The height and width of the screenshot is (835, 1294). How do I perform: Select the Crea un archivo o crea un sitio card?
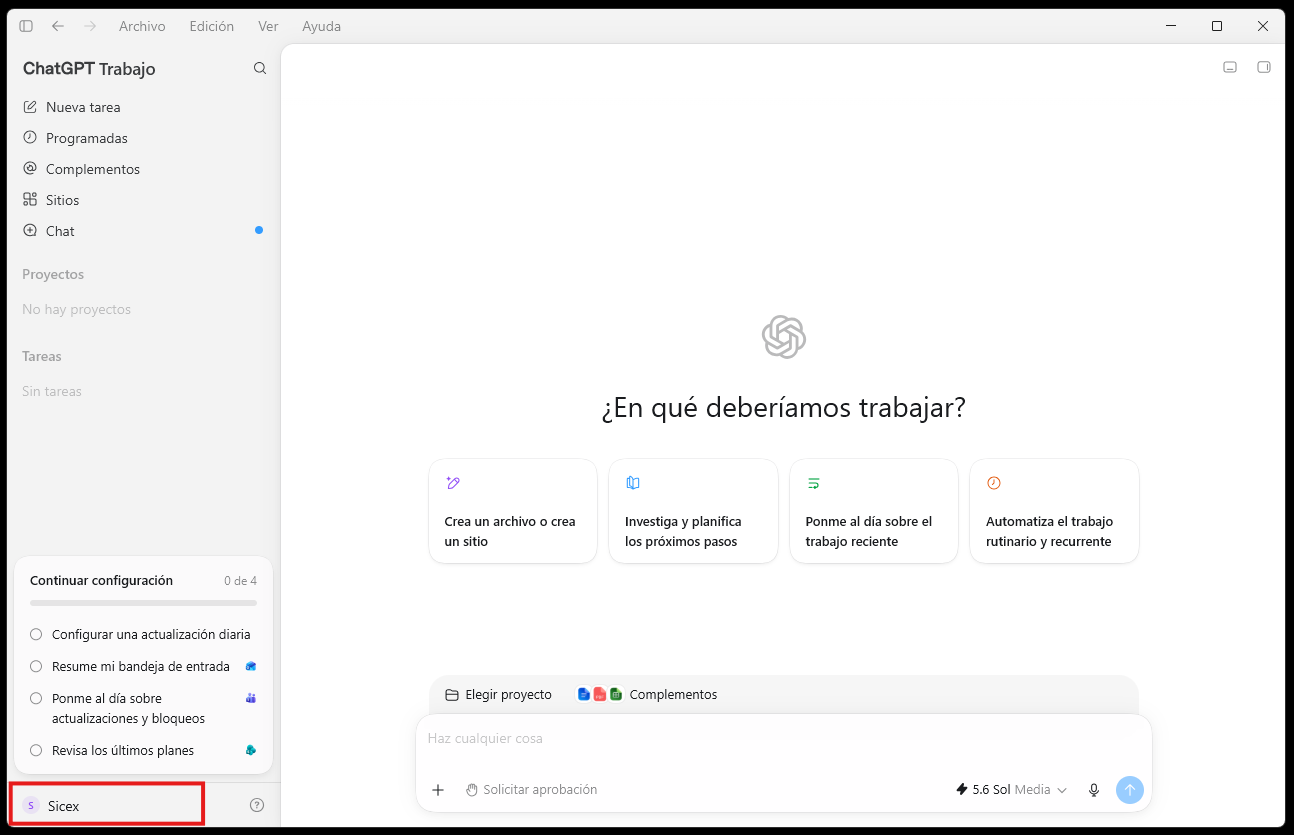tap(513, 511)
